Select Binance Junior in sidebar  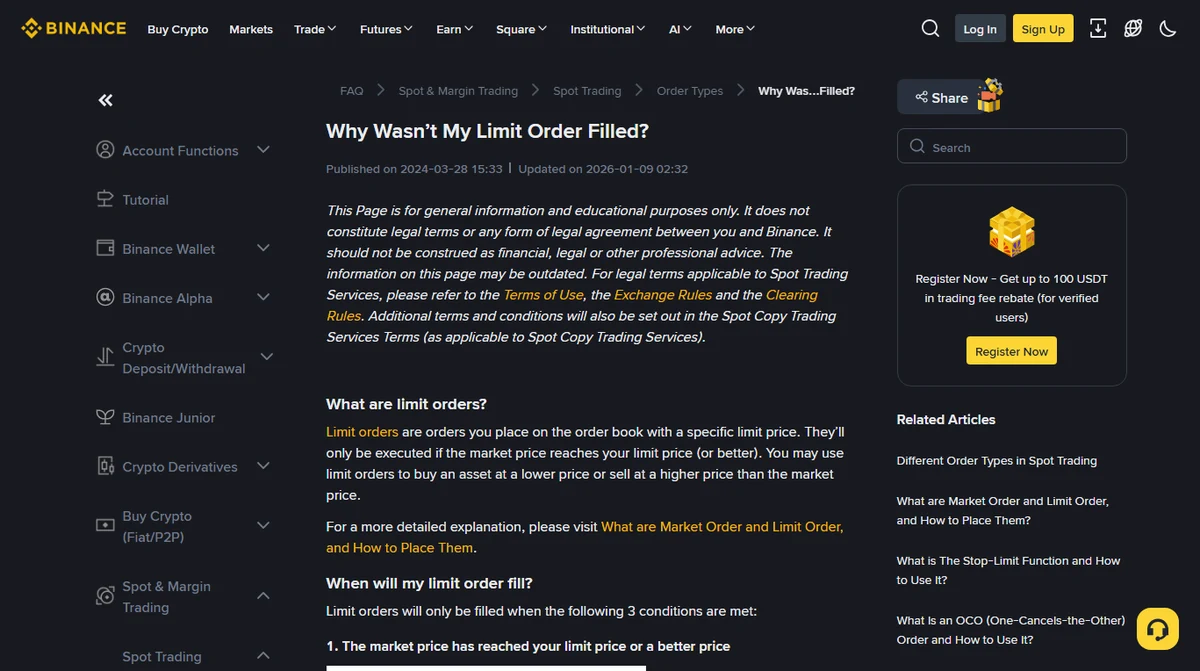(168, 418)
